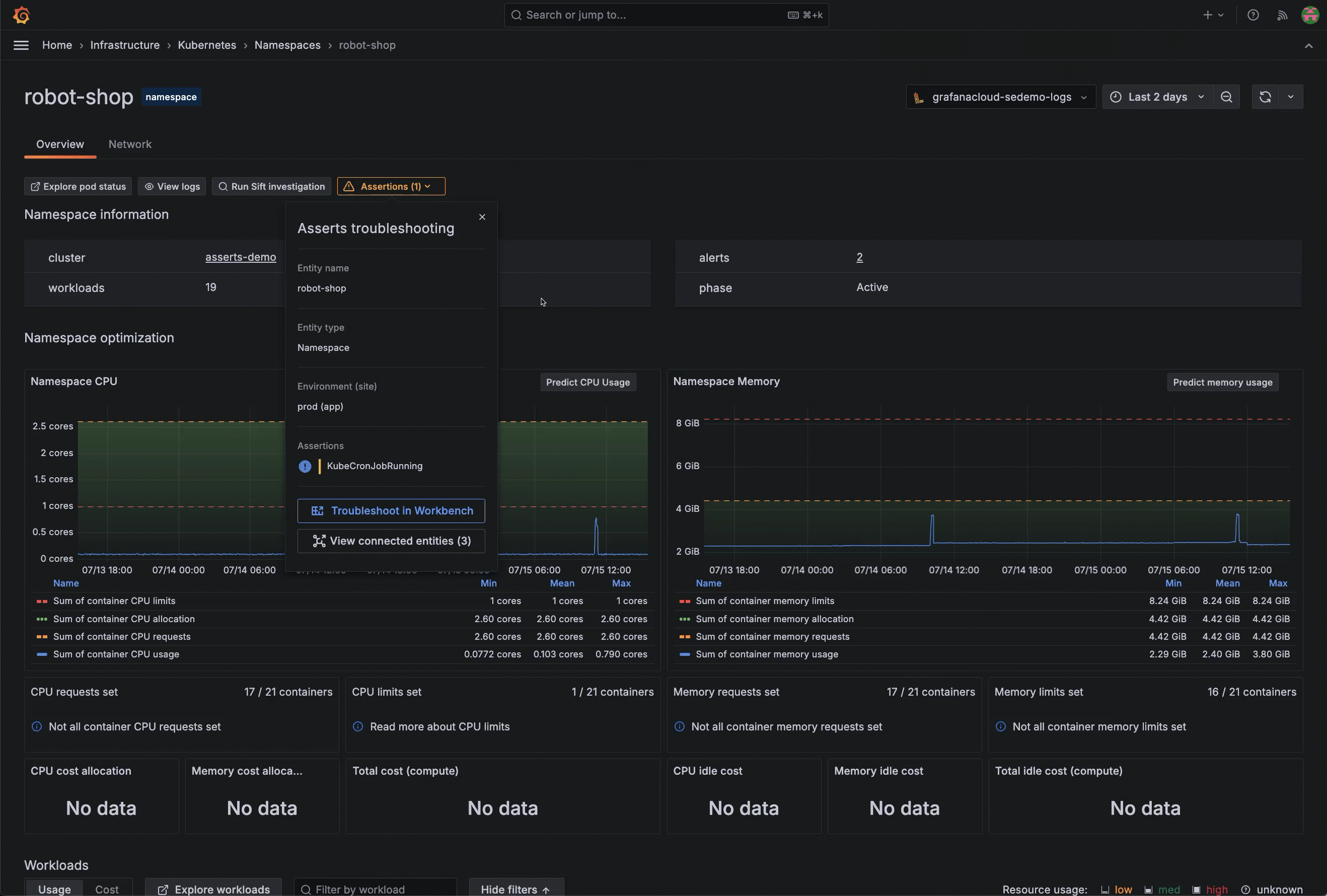Toggle Sum of container CPU usage series
The height and width of the screenshot is (896, 1327).
[x=116, y=654]
